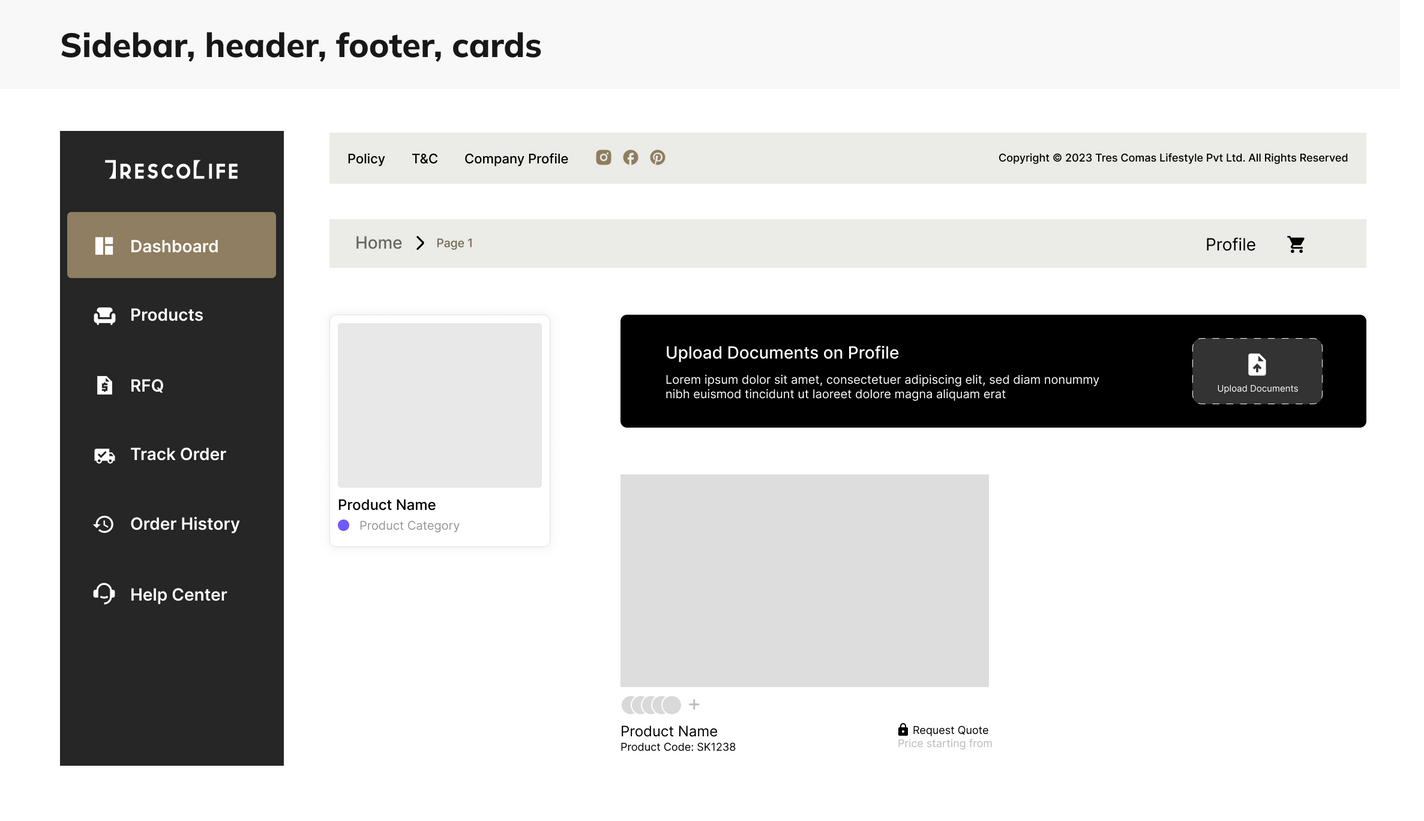Go to RFQ in sidebar

pyautogui.click(x=146, y=386)
